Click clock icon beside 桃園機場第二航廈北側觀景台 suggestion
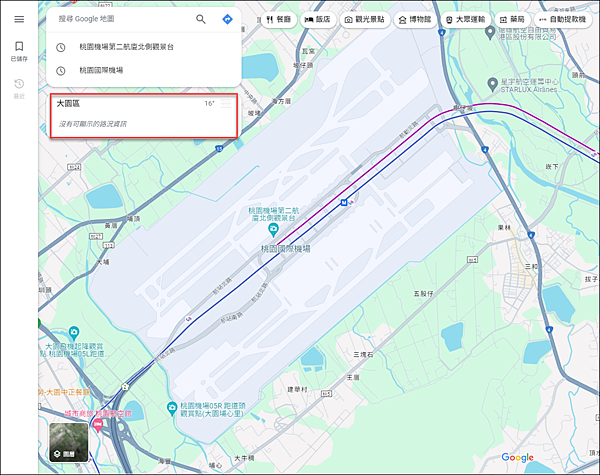 61,47
